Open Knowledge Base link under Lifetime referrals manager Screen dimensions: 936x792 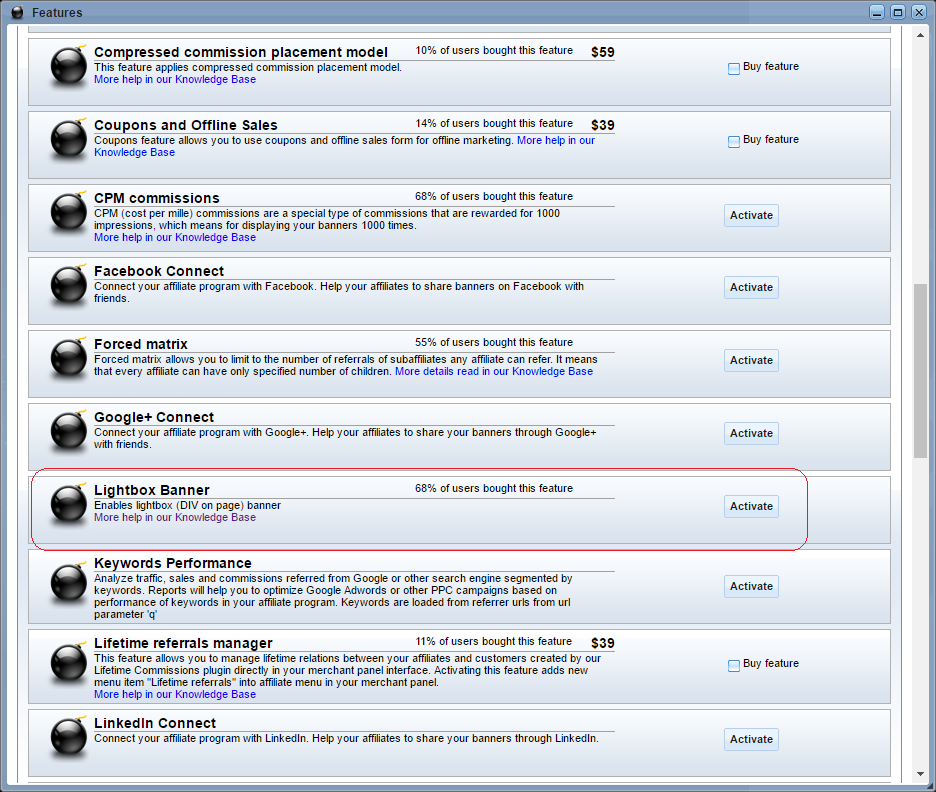175,694
